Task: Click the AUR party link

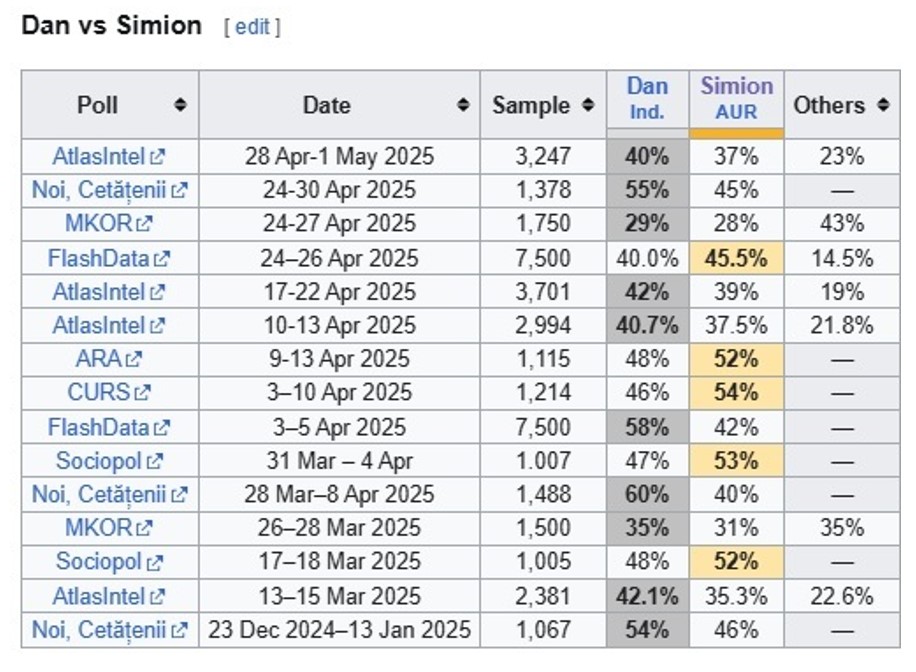Action: click(736, 112)
